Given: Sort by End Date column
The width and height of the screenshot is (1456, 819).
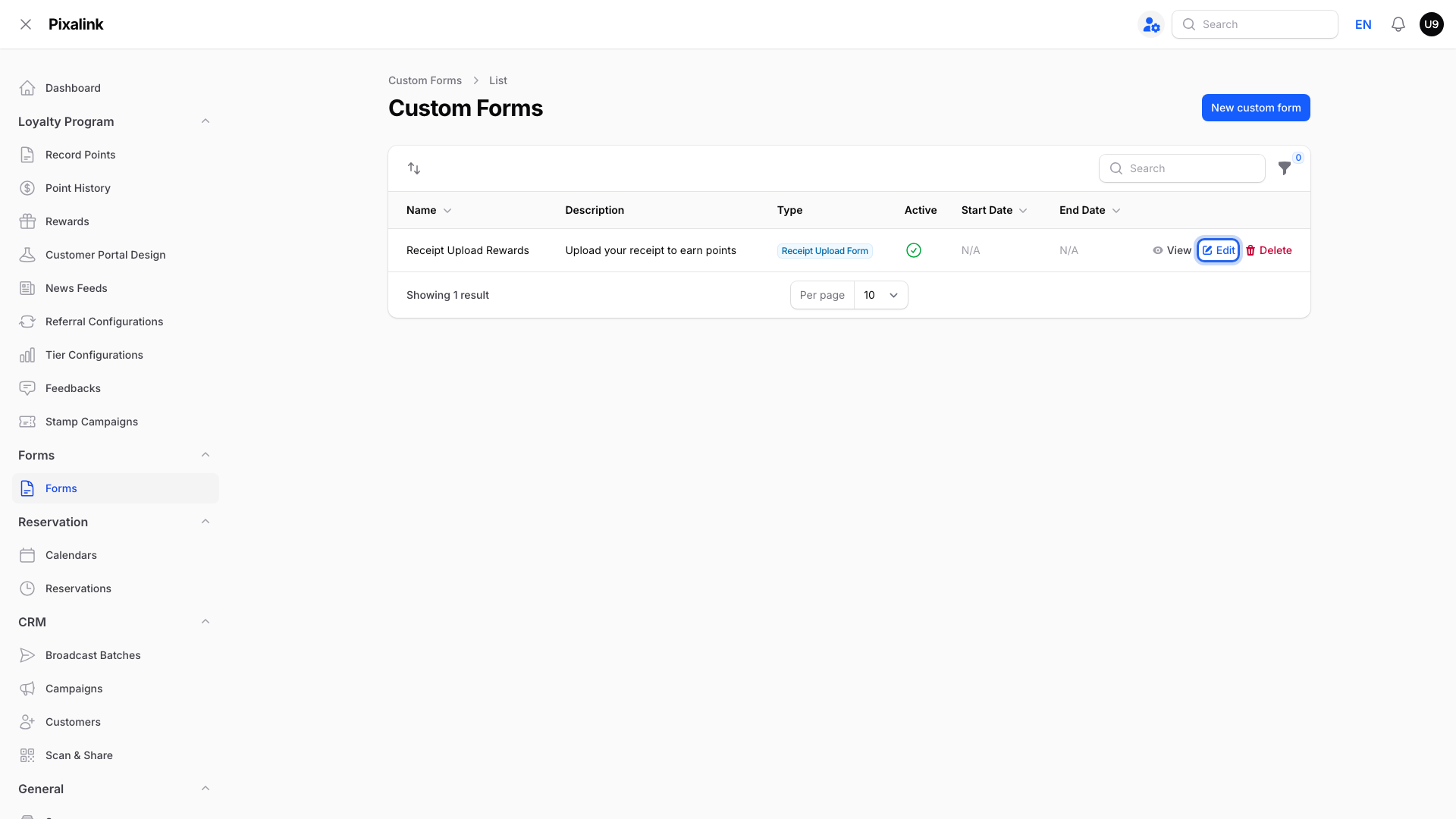Looking at the screenshot, I should click(x=1090, y=210).
